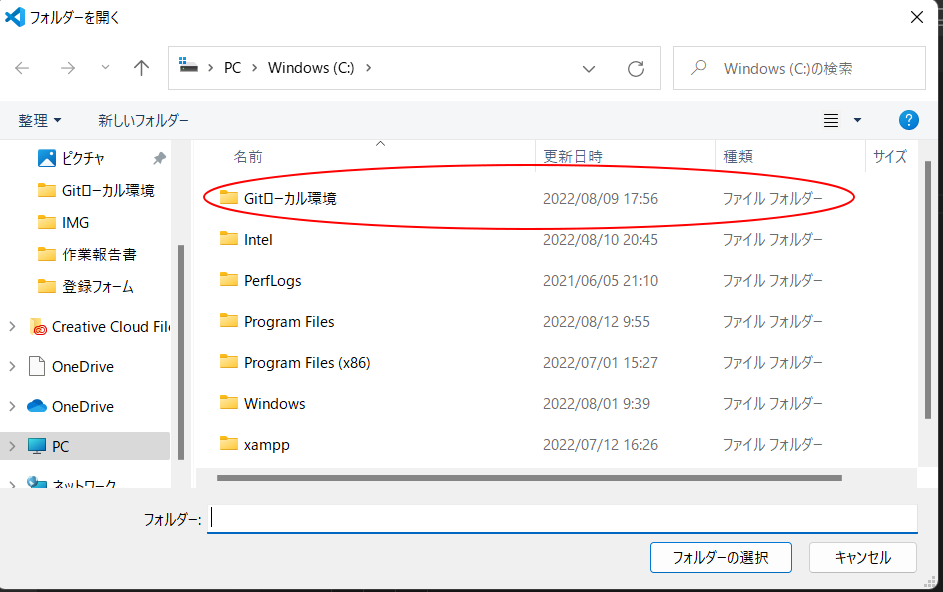Click the Creative Cloud Files icon
Screen dimensions: 943x592
click(x=39, y=327)
